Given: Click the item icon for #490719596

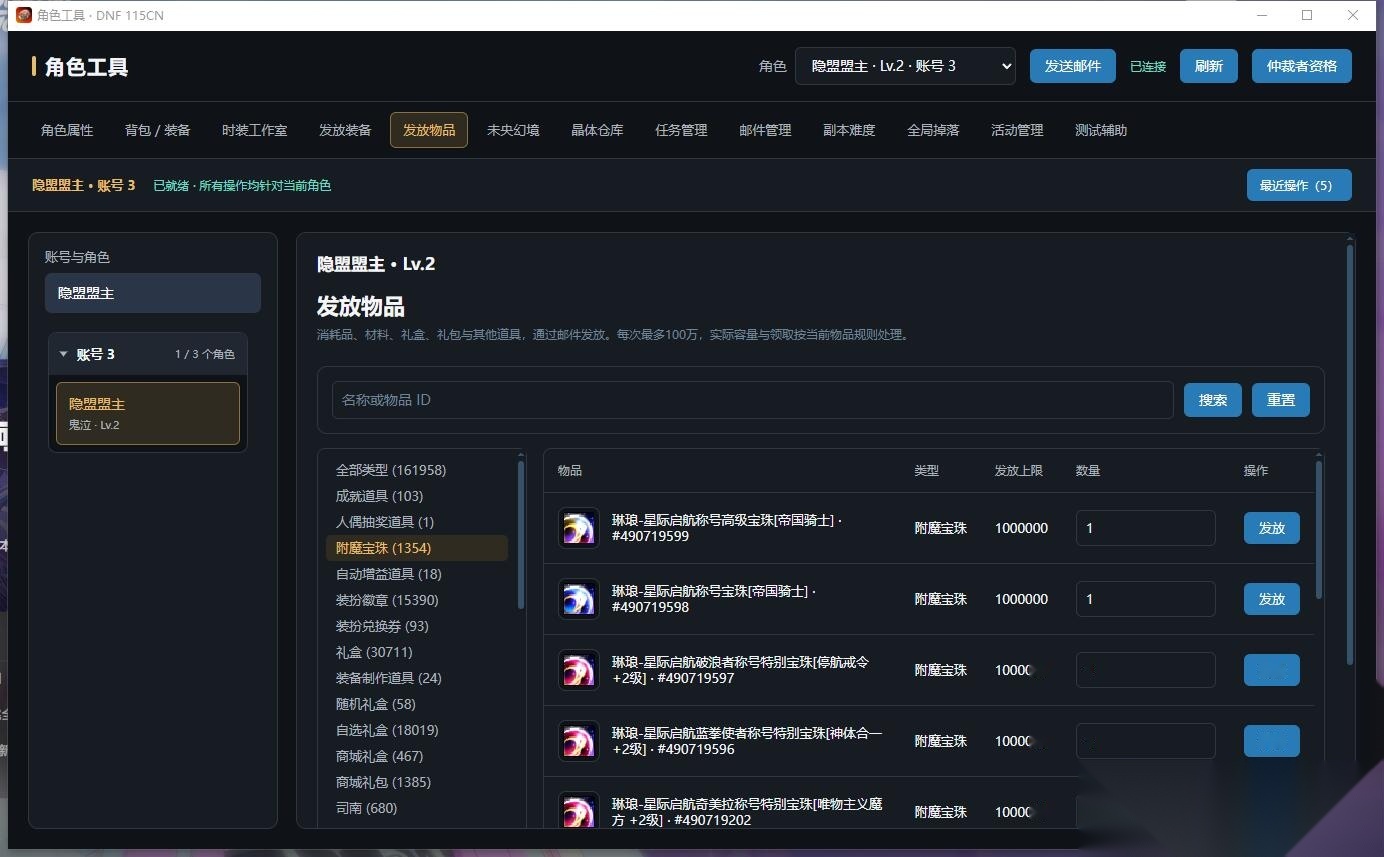Looking at the screenshot, I should pos(579,741).
